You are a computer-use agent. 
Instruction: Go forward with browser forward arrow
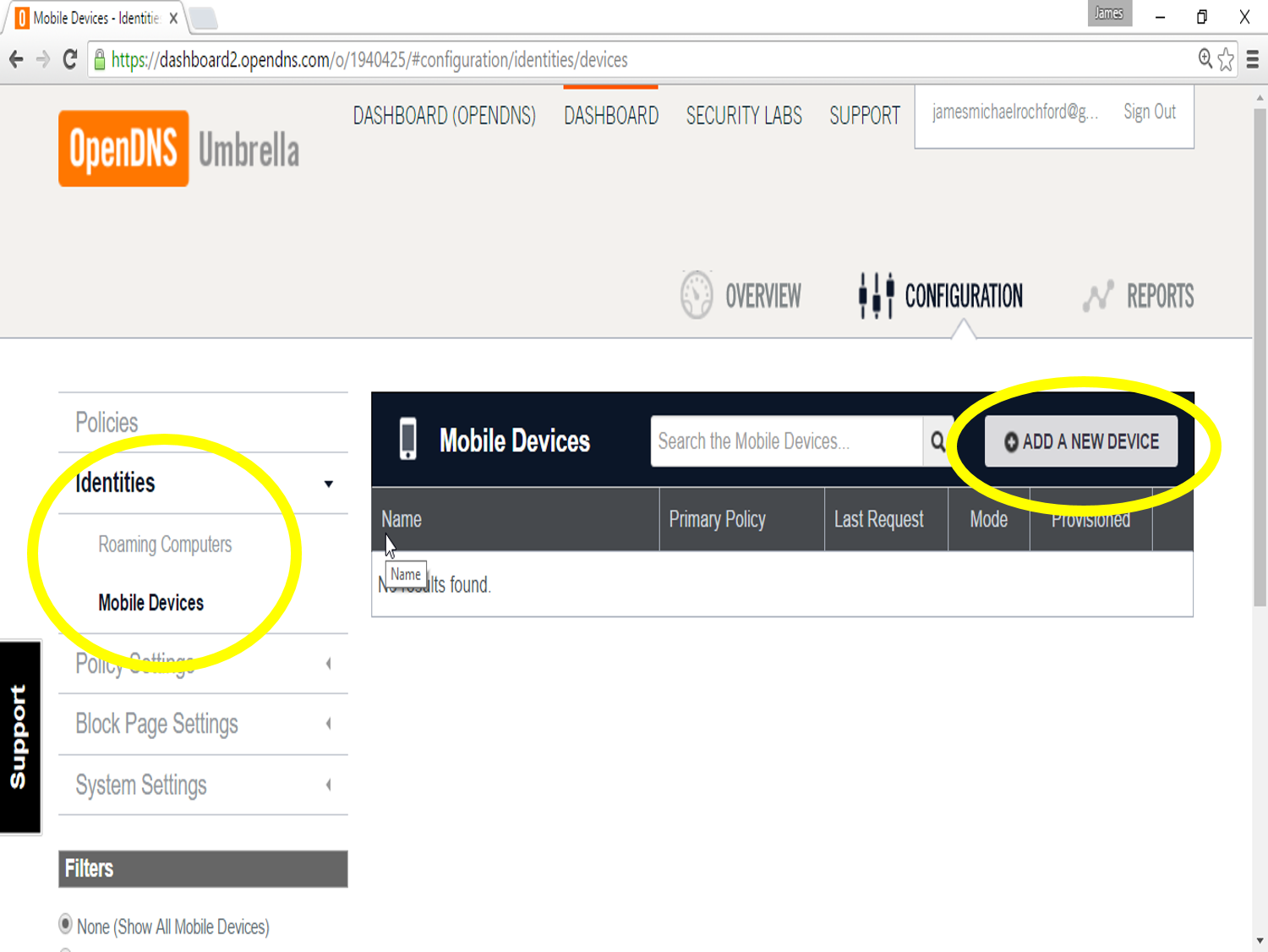(x=43, y=59)
